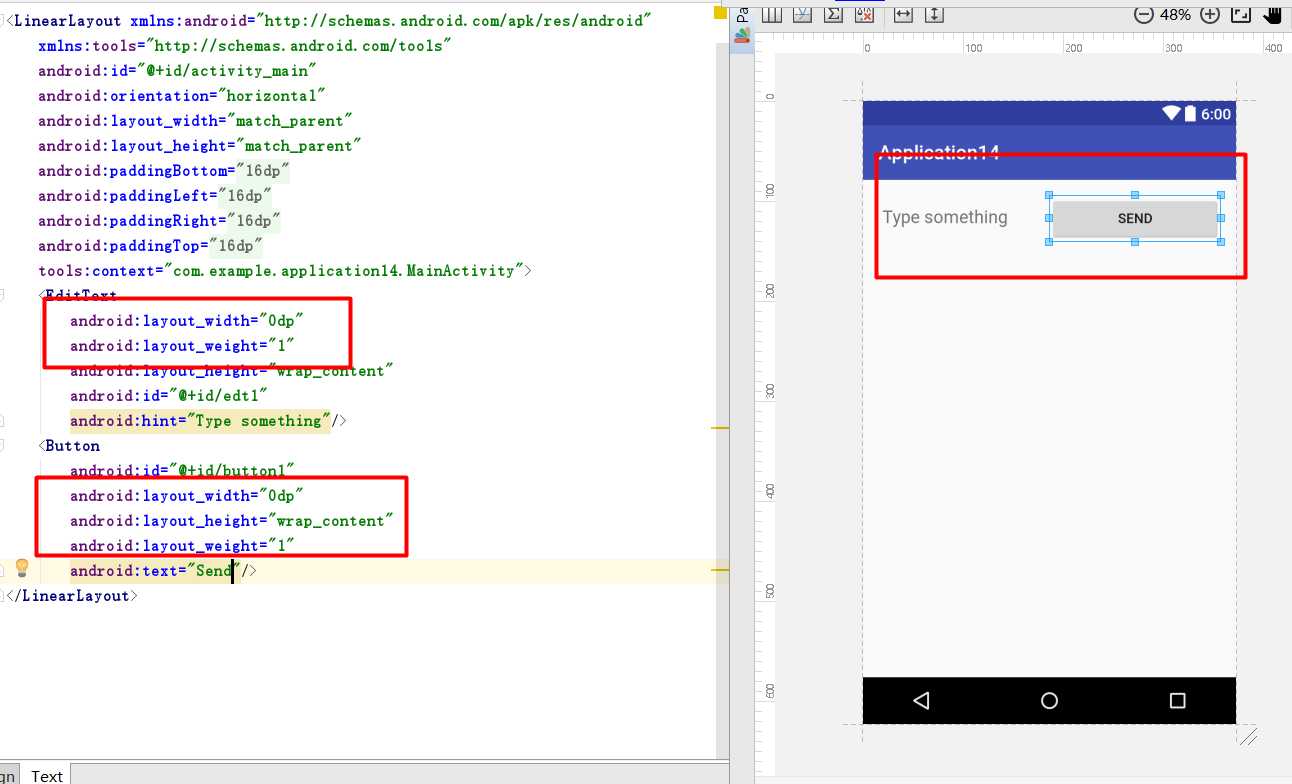The height and width of the screenshot is (784, 1292).
Task: Click the battery icon in preview status bar
Action: pyautogui.click(x=1190, y=114)
